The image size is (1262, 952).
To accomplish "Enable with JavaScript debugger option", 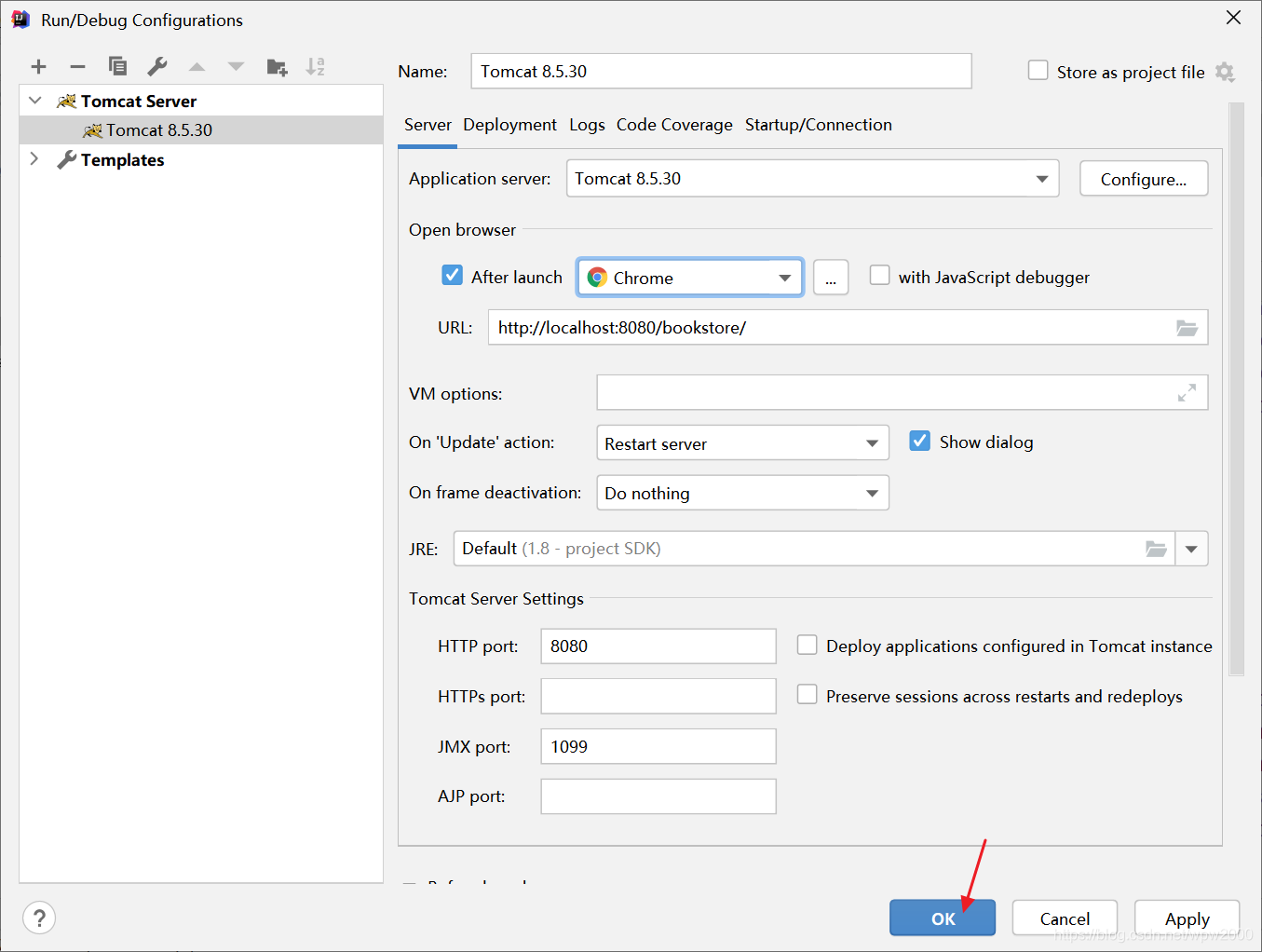I will click(879, 275).
